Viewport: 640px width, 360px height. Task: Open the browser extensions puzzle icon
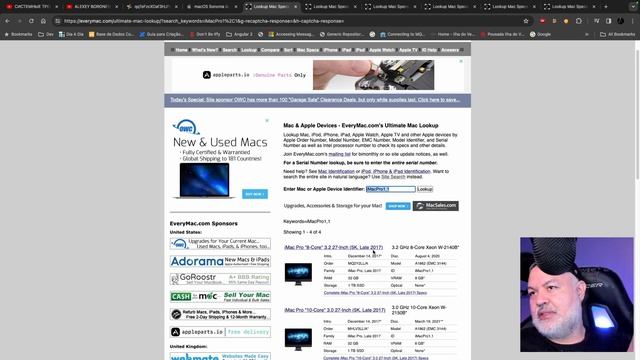(x=579, y=21)
